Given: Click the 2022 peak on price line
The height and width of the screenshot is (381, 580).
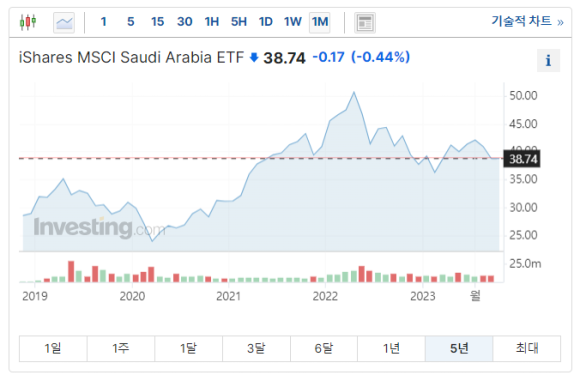Looking at the screenshot, I should (354, 92).
